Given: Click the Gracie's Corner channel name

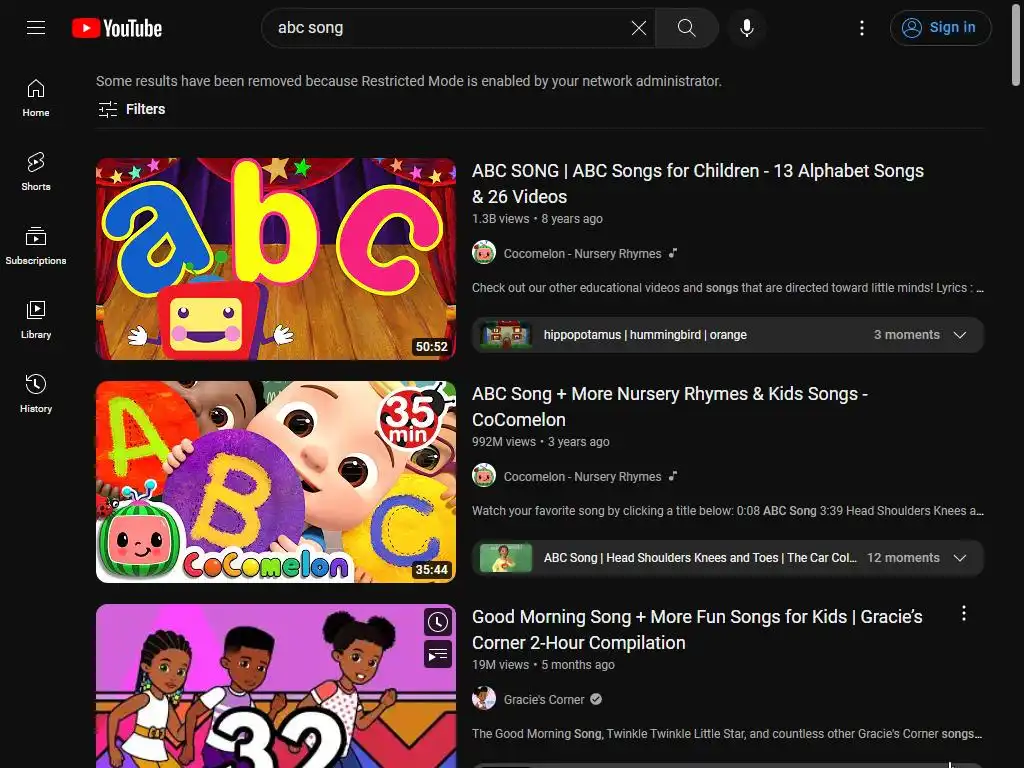Looking at the screenshot, I should [543, 699].
